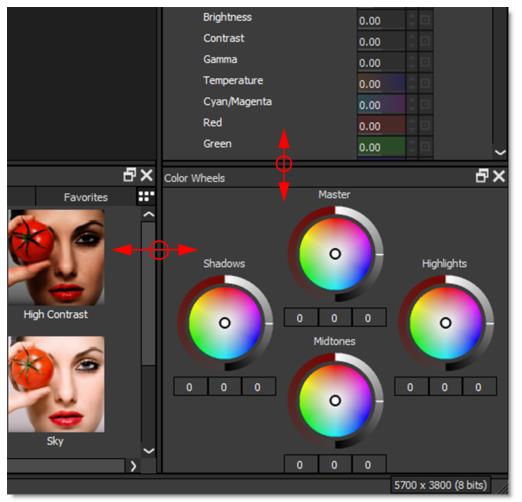Click presets scroll up chevron
The width and height of the screenshot is (522, 502).
coord(149,215)
